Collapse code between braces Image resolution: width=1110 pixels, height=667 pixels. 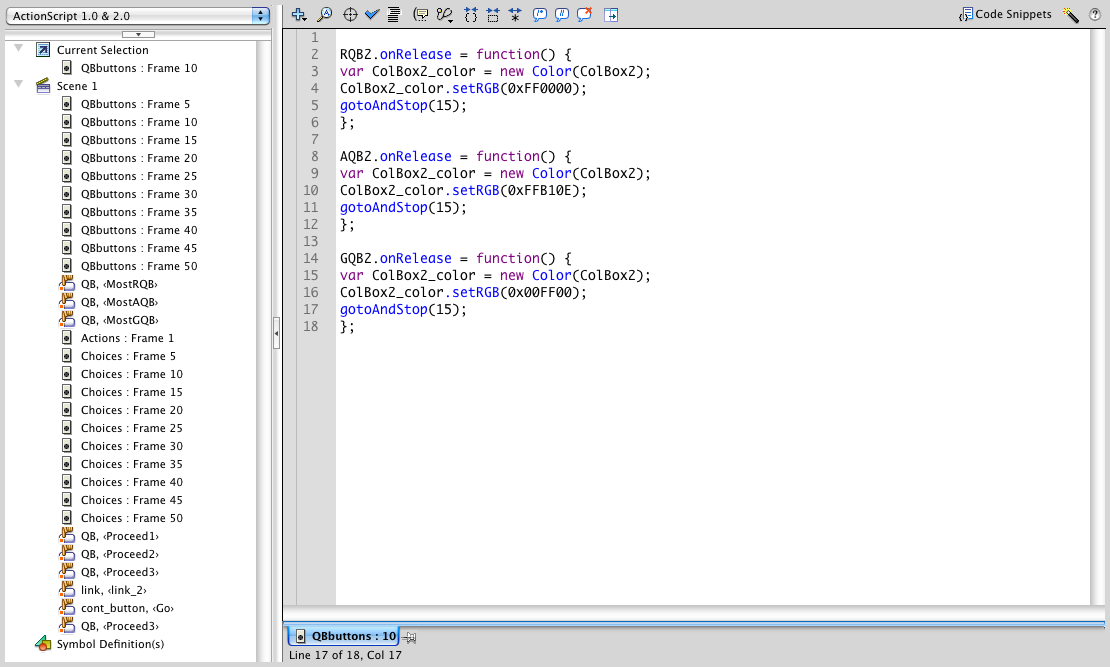[470, 14]
